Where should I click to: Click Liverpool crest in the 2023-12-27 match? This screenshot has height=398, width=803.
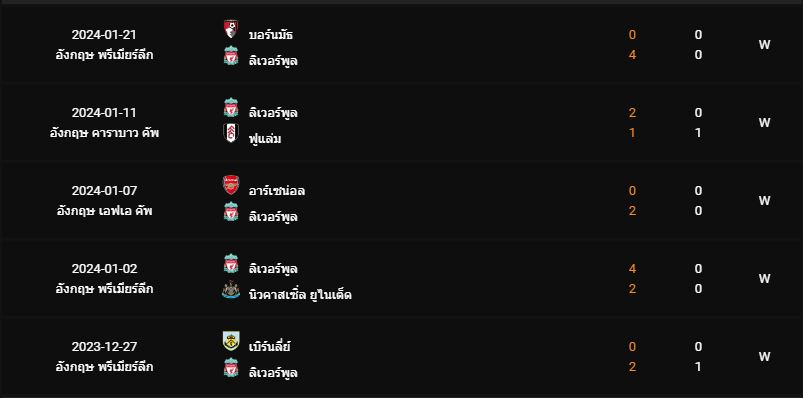tap(231, 367)
